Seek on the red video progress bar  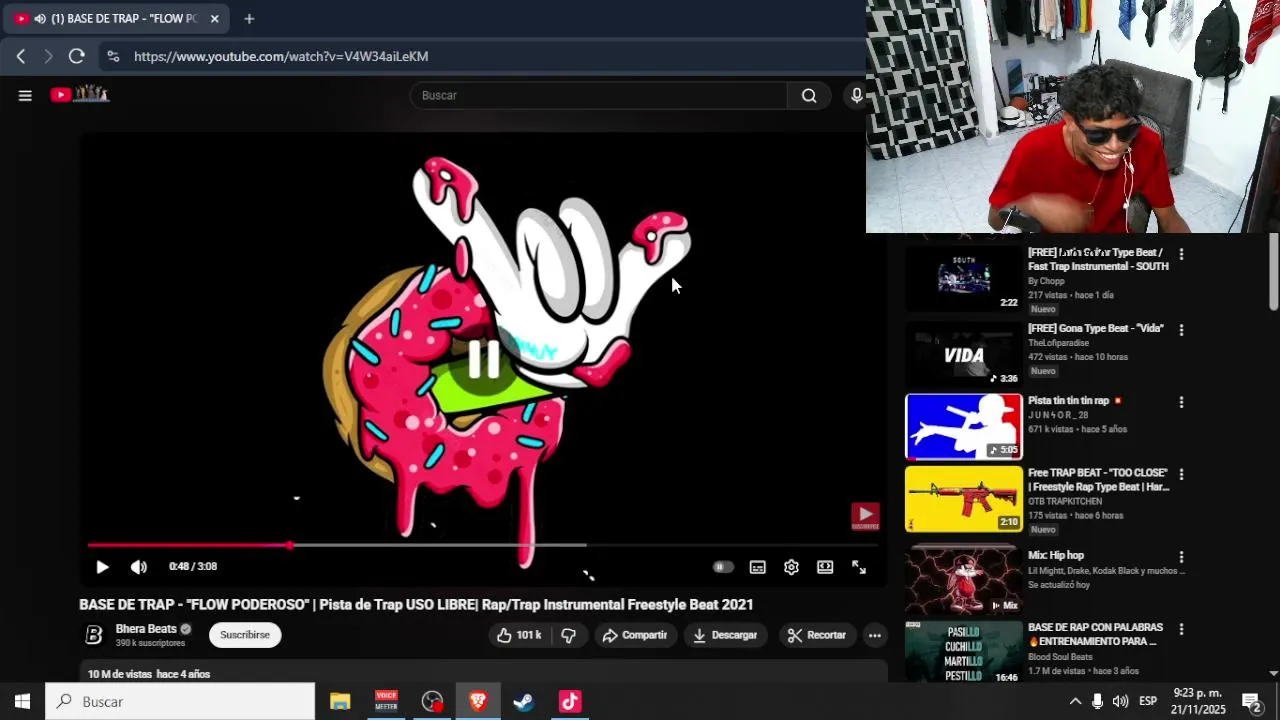[483, 545]
